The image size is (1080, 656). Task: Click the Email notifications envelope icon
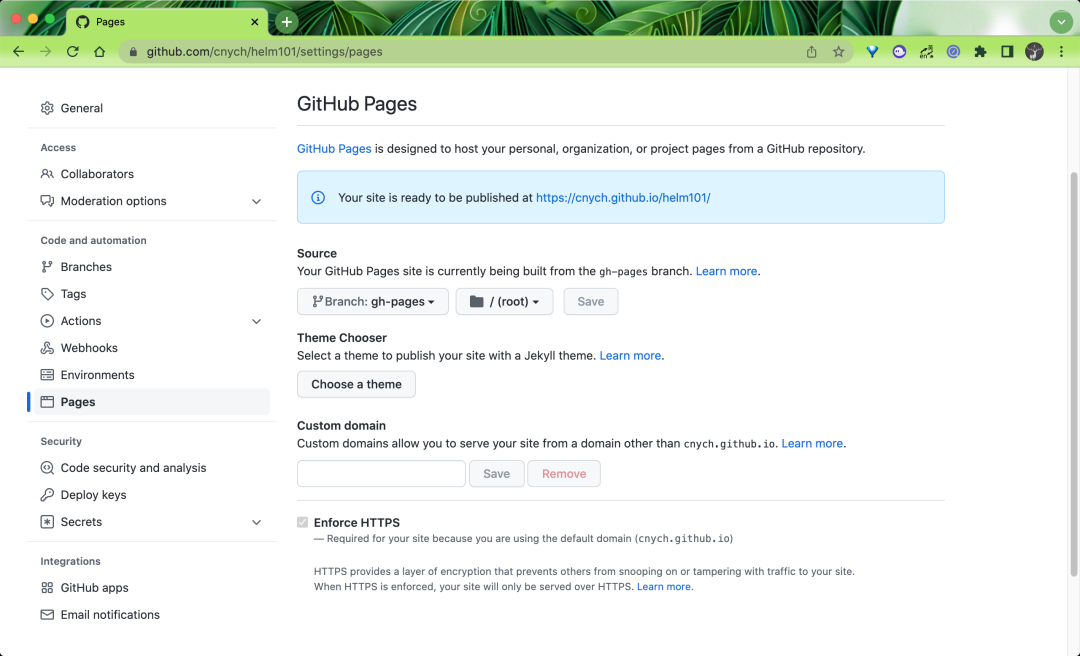47,615
